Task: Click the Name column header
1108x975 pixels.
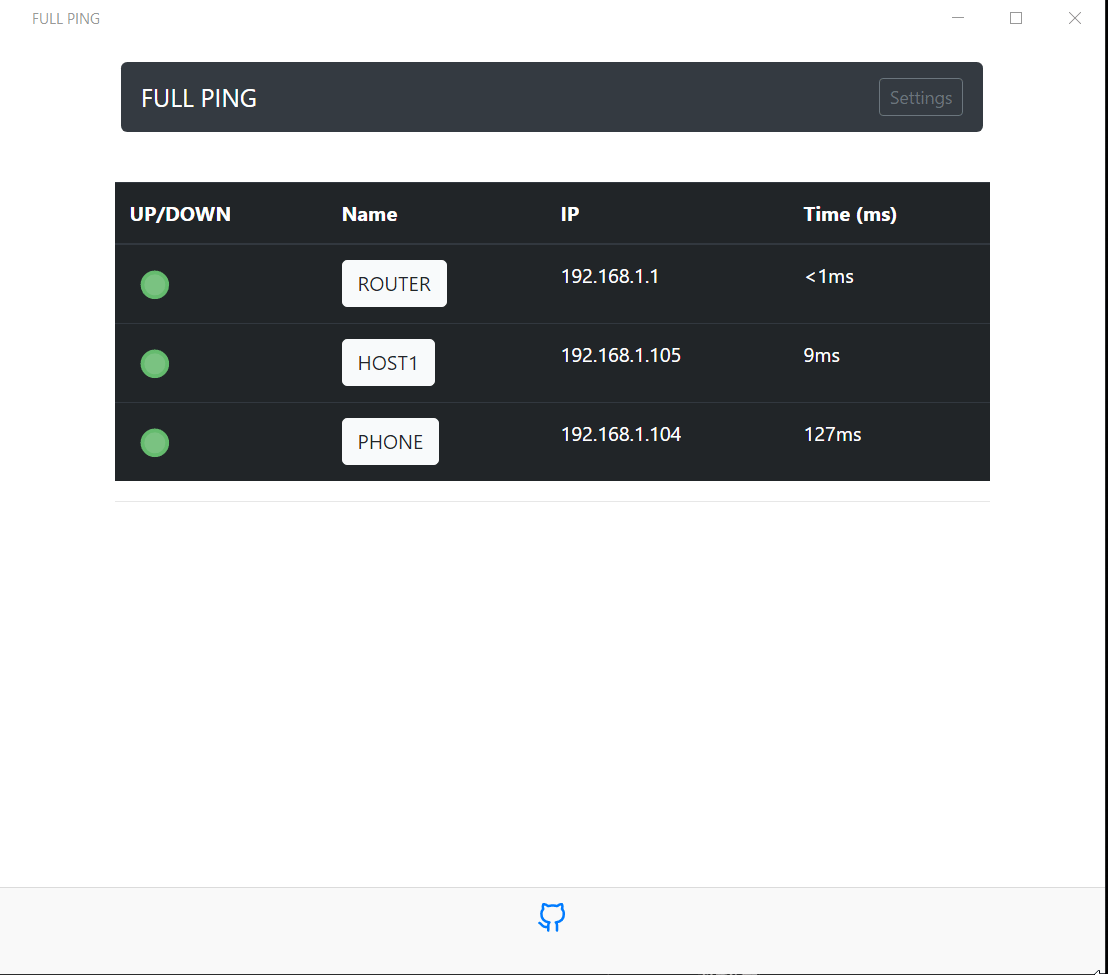Action: pyautogui.click(x=369, y=213)
